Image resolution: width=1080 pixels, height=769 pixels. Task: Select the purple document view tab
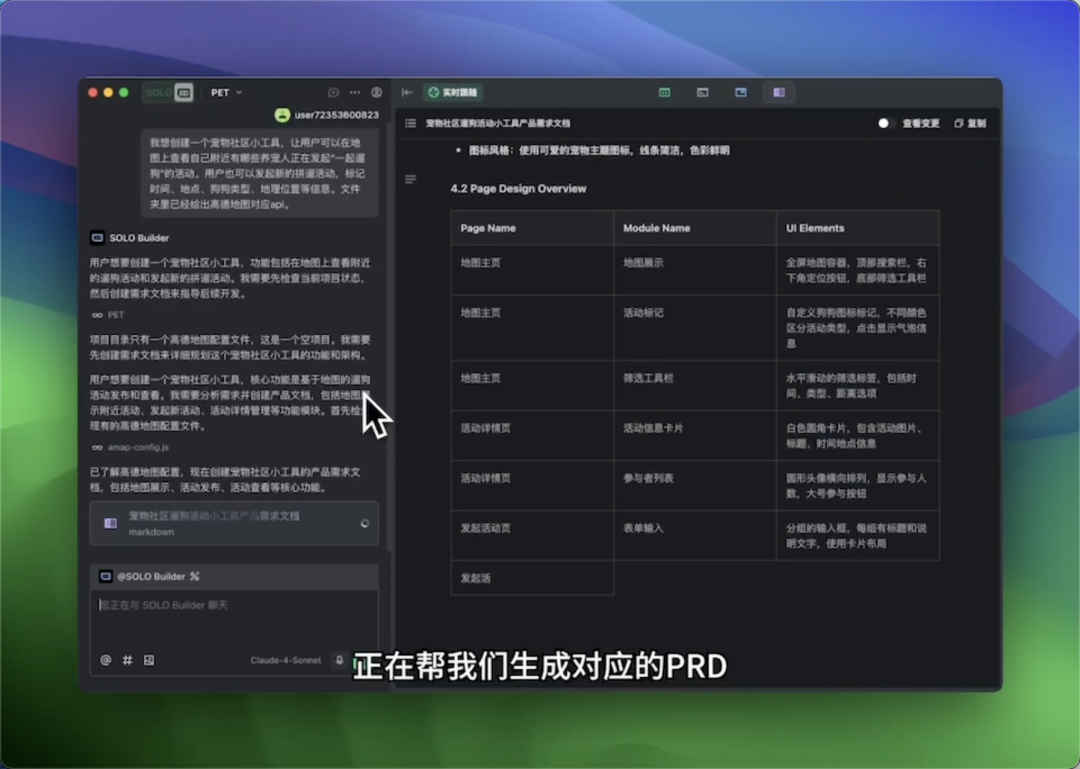[779, 92]
